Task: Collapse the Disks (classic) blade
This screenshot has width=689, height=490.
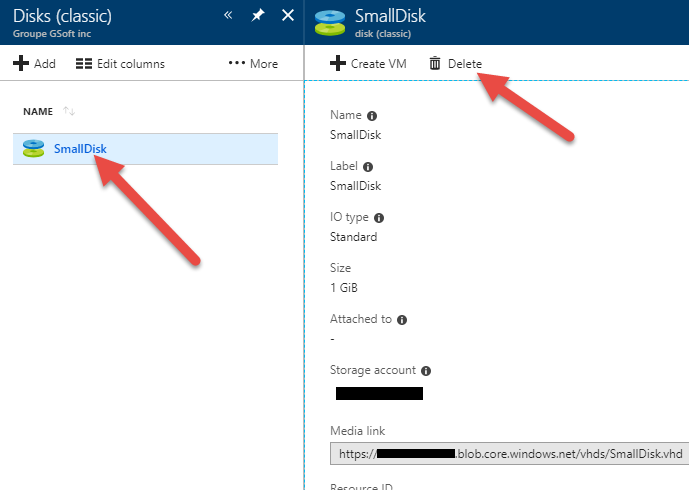Action: coord(228,15)
